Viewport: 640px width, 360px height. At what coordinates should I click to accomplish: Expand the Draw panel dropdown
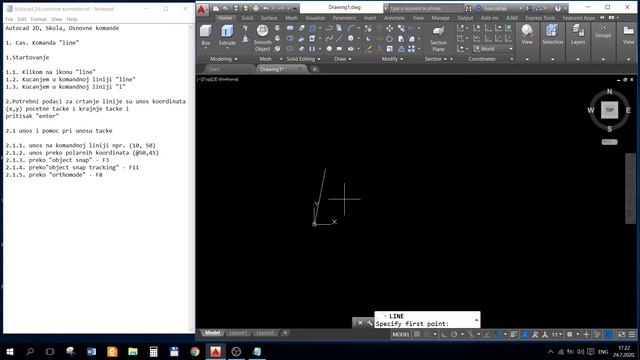(350, 59)
